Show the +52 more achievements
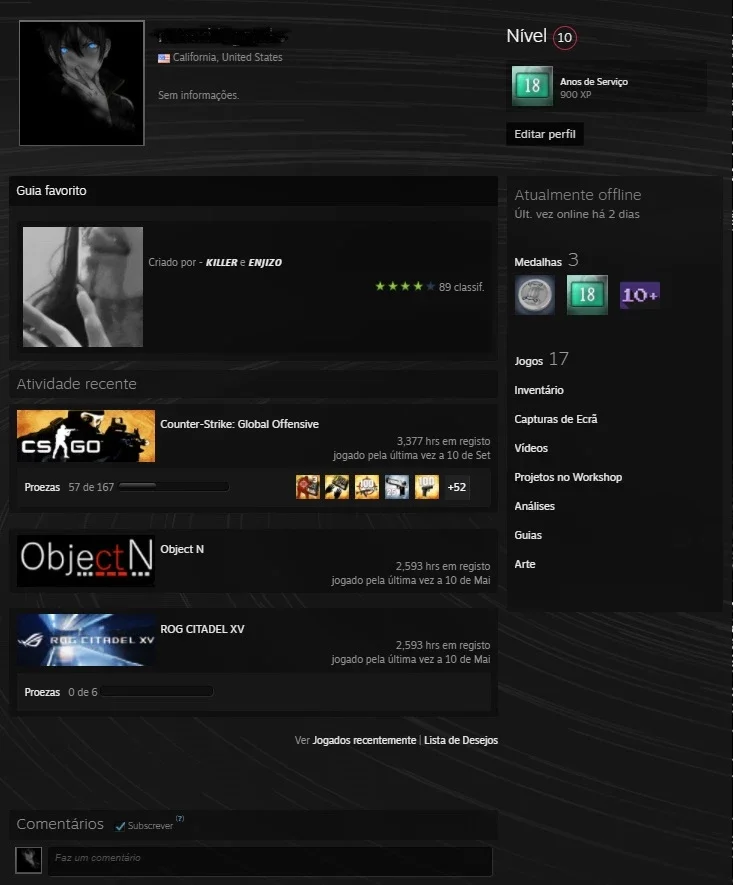The width and height of the screenshot is (733, 885). click(457, 487)
